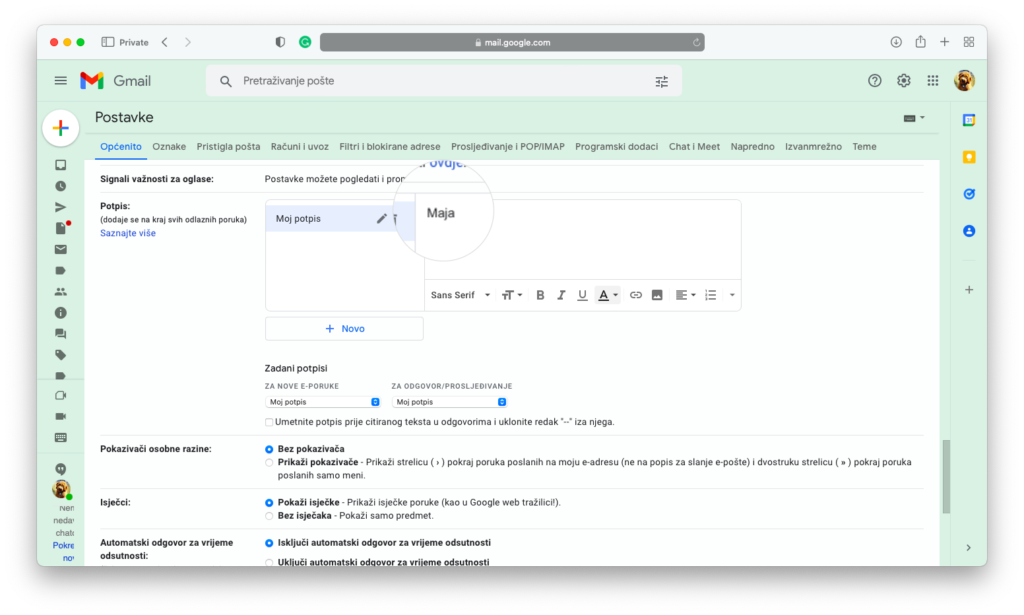Open Gmail settings gear icon
The height and width of the screenshot is (615, 1024).
tap(904, 81)
